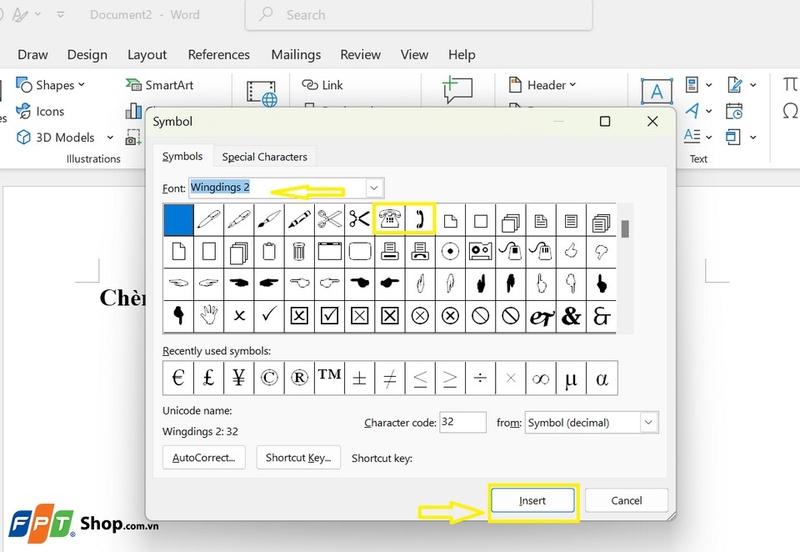
Task: Open the Mailings ribbon tab
Action: [296, 55]
